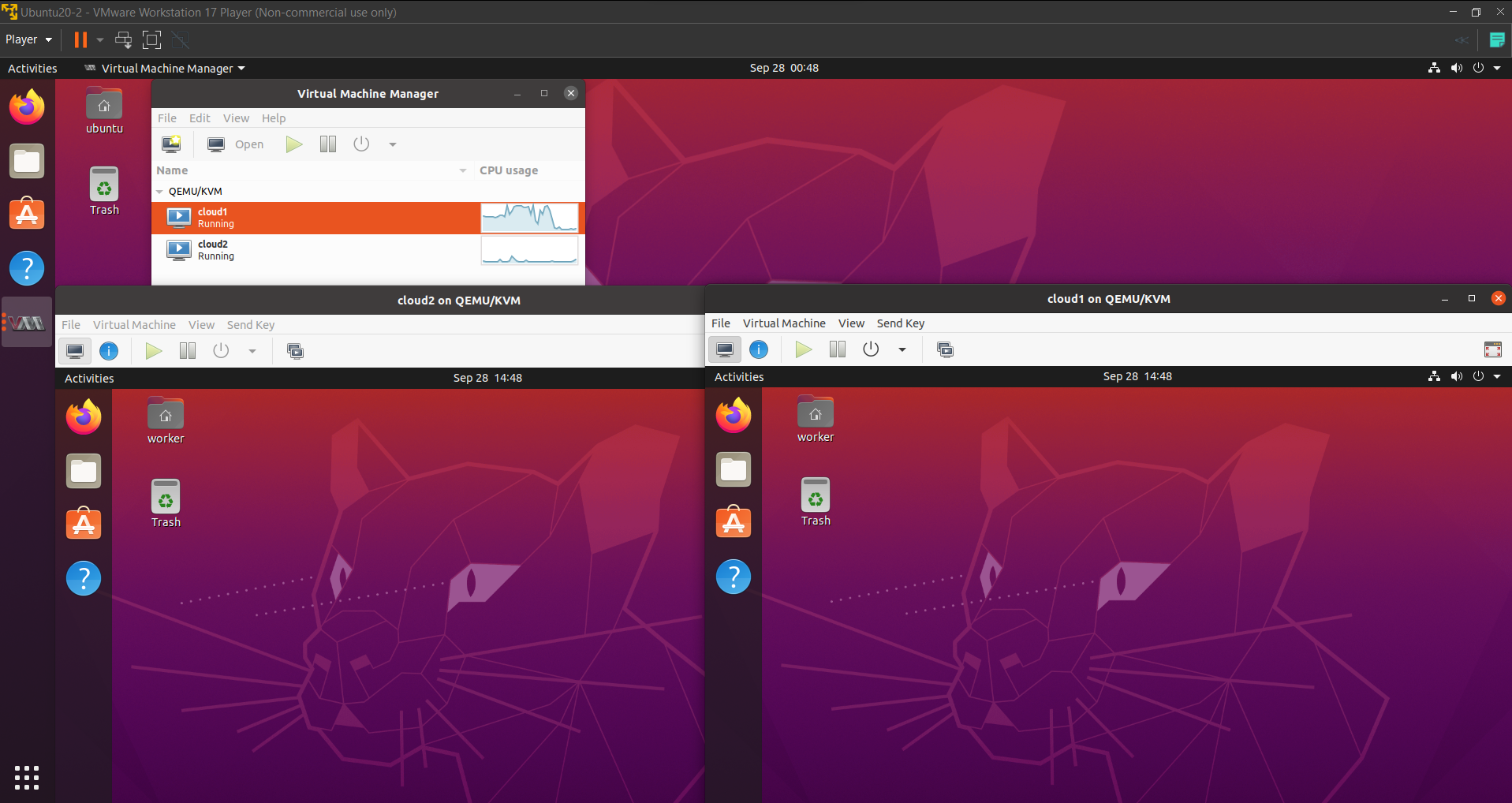Show Applications grid on host dock

pyautogui.click(x=27, y=778)
